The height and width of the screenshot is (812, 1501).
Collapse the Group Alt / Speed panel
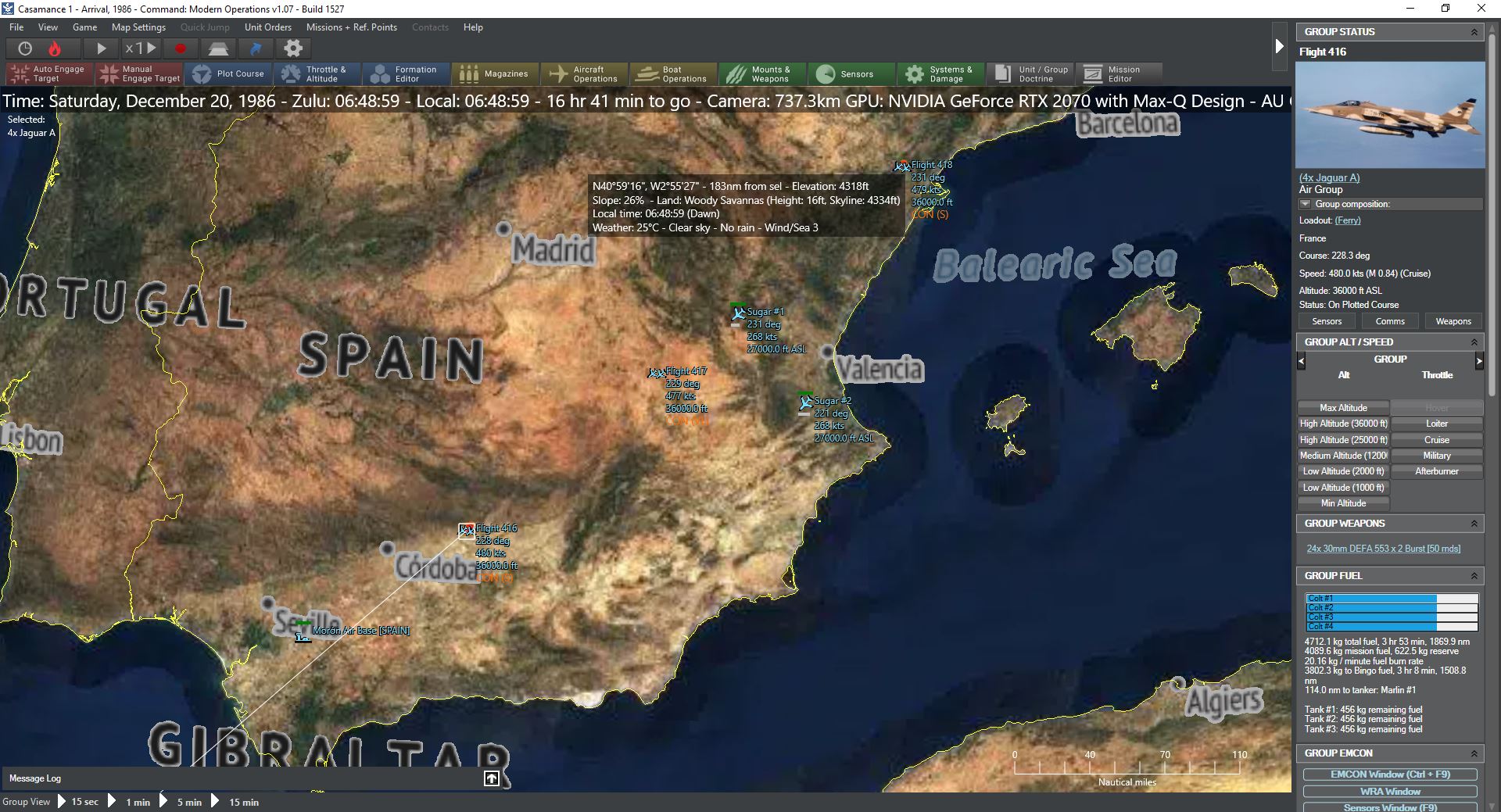[x=1474, y=342]
